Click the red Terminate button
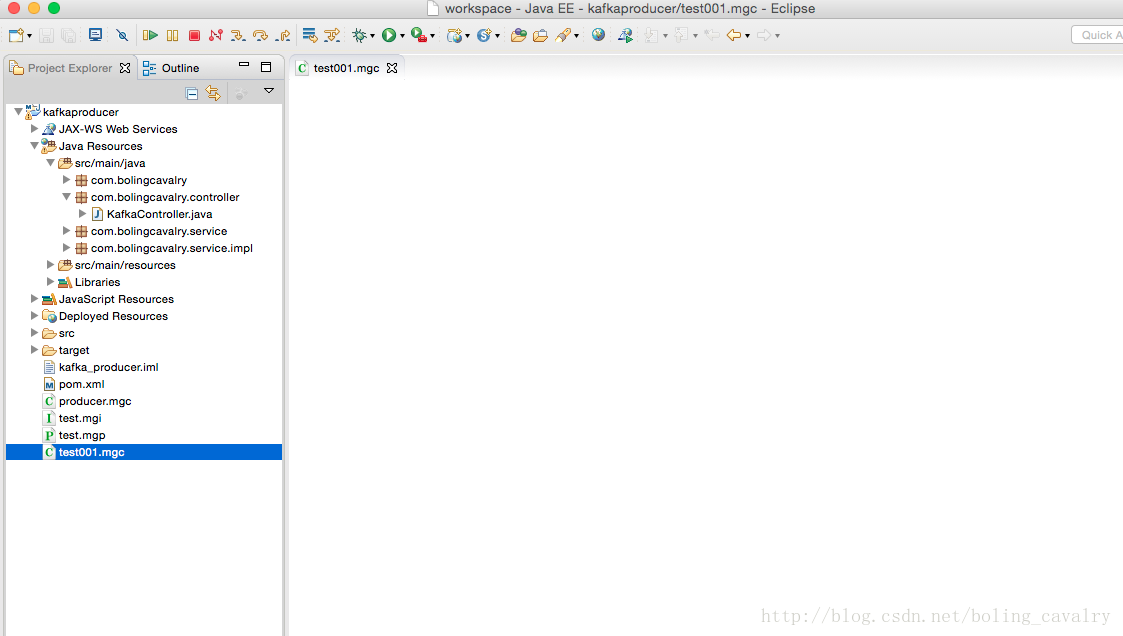Image resolution: width=1123 pixels, height=636 pixels. pyautogui.click(x=194, y=35)
